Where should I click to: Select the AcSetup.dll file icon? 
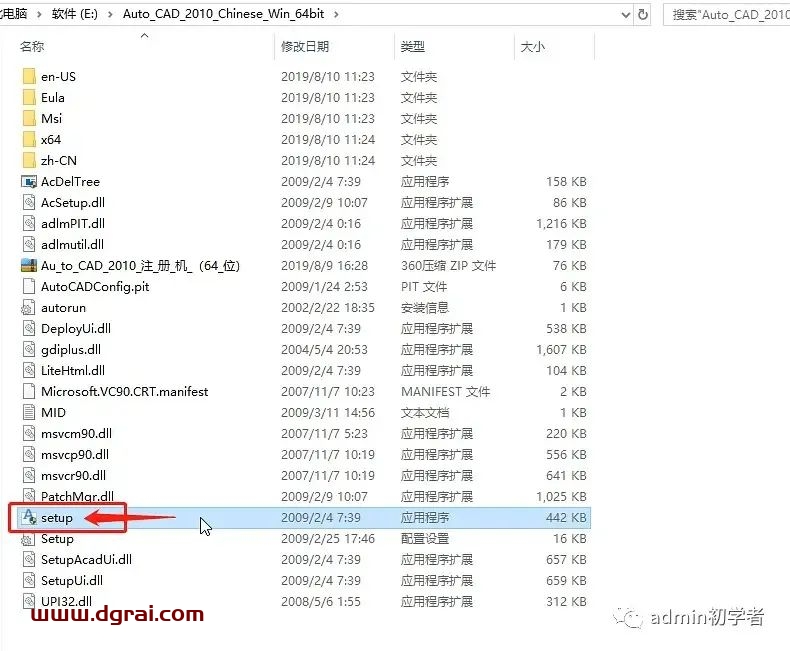29,203
